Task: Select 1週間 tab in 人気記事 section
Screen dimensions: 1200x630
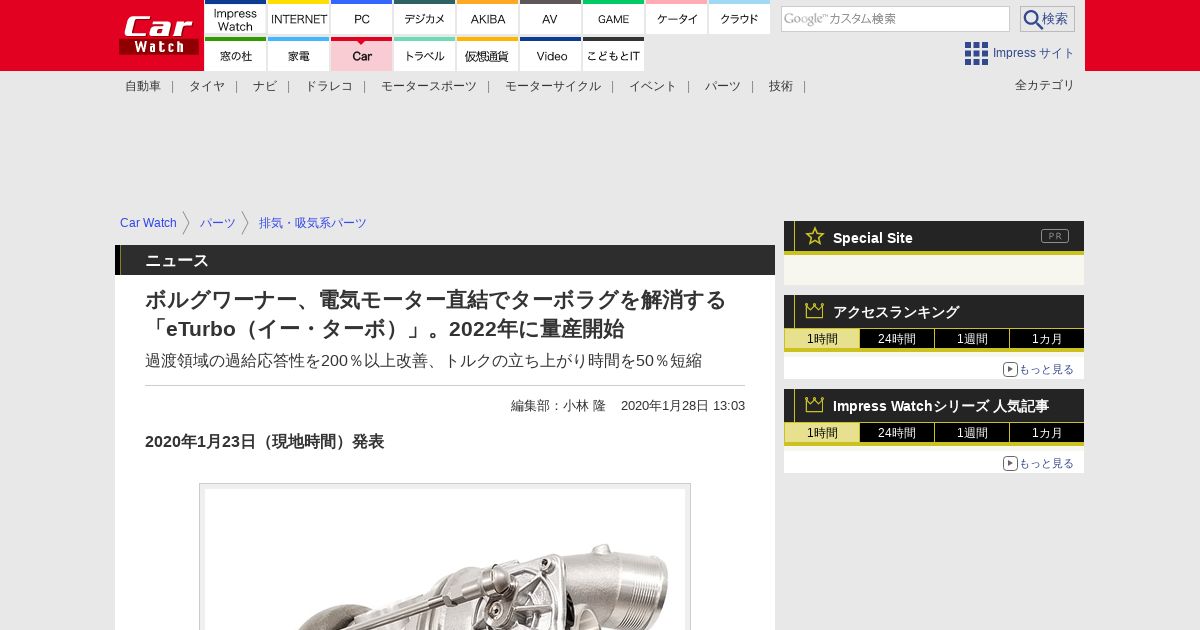Action: click(x=972, y=433)
